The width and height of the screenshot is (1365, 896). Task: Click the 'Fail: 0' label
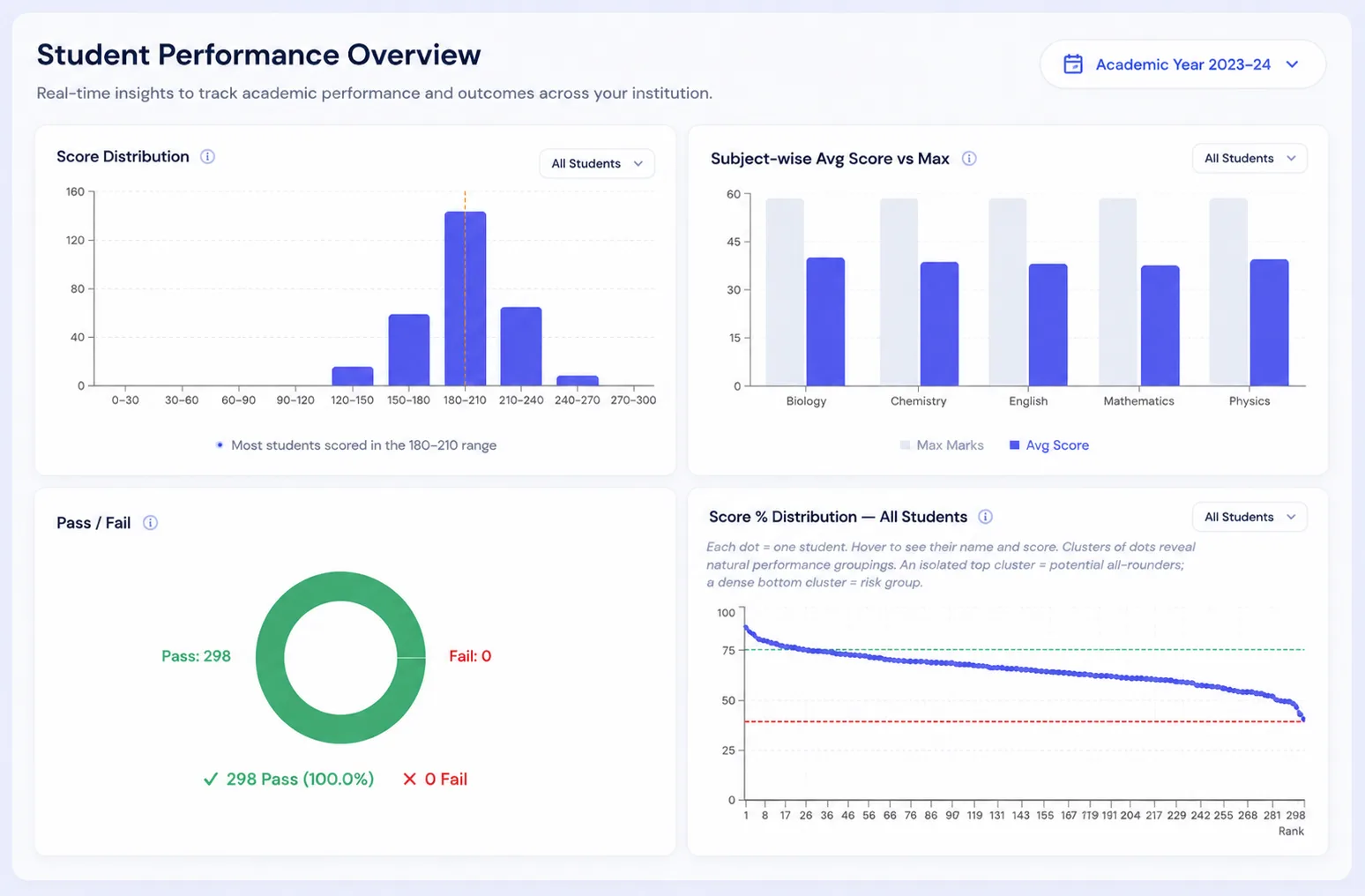point(470,656)
